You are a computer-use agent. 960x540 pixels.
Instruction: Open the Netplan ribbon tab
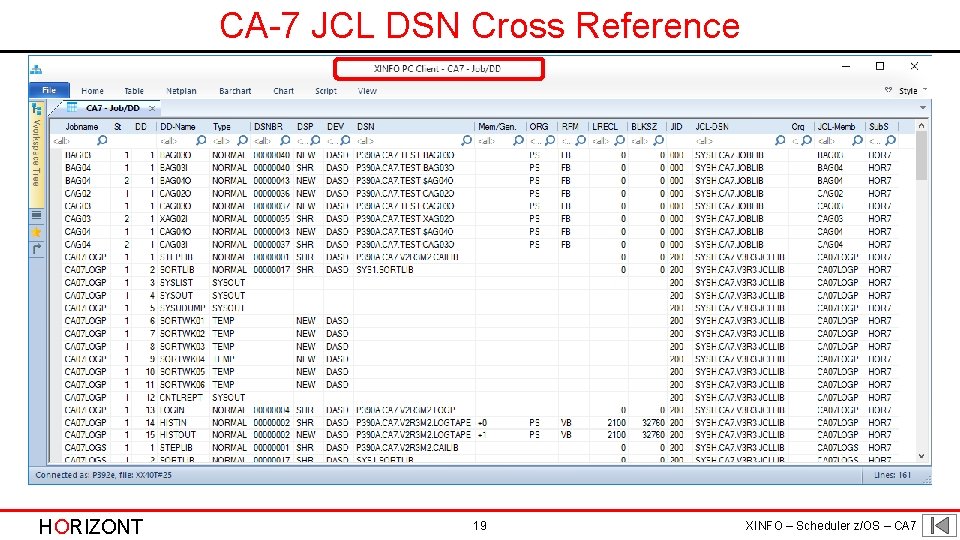click(181, 91)
